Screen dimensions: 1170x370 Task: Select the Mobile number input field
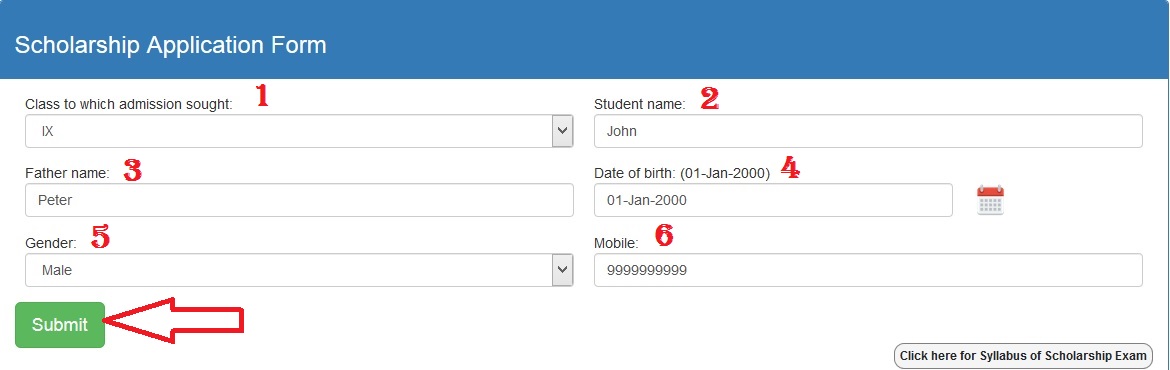click(x=868, y=270)
